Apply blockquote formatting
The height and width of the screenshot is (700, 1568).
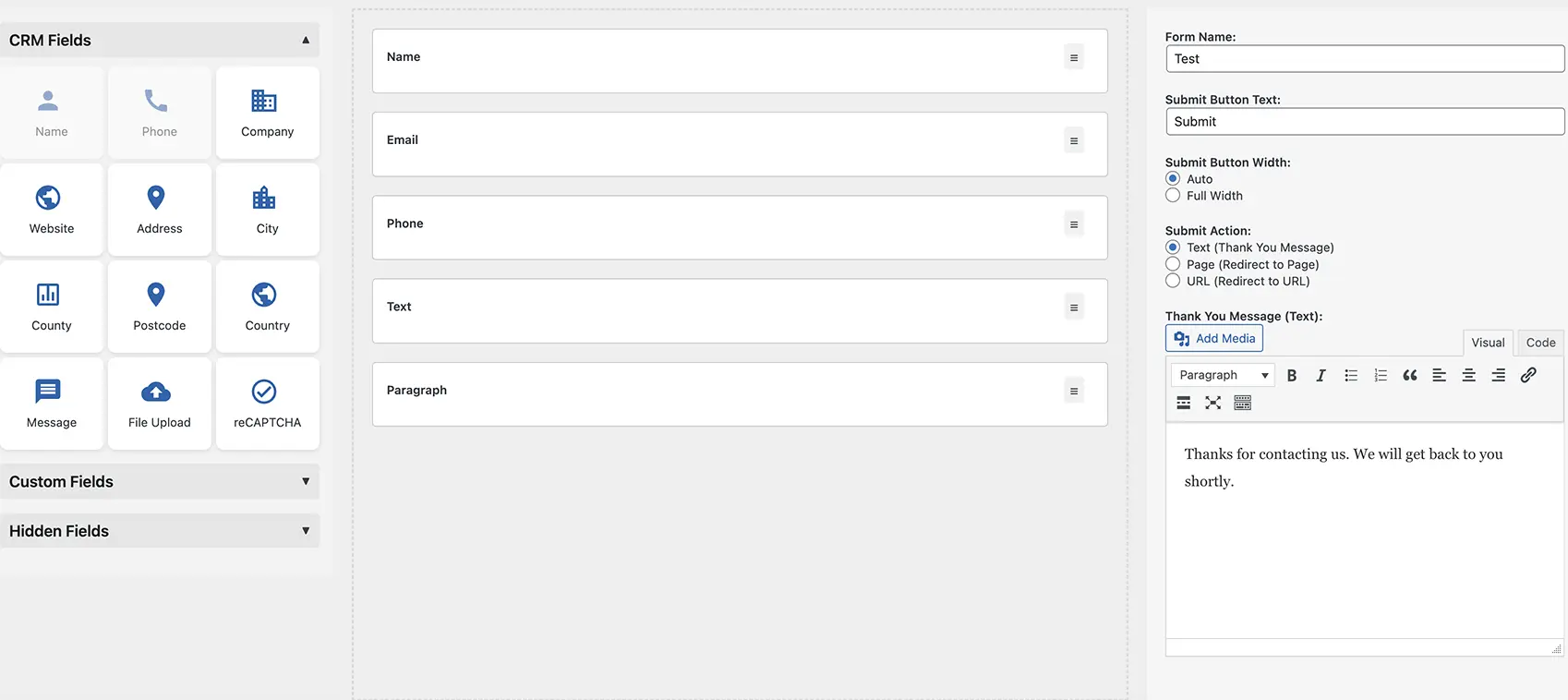(x=1410, y=375)
